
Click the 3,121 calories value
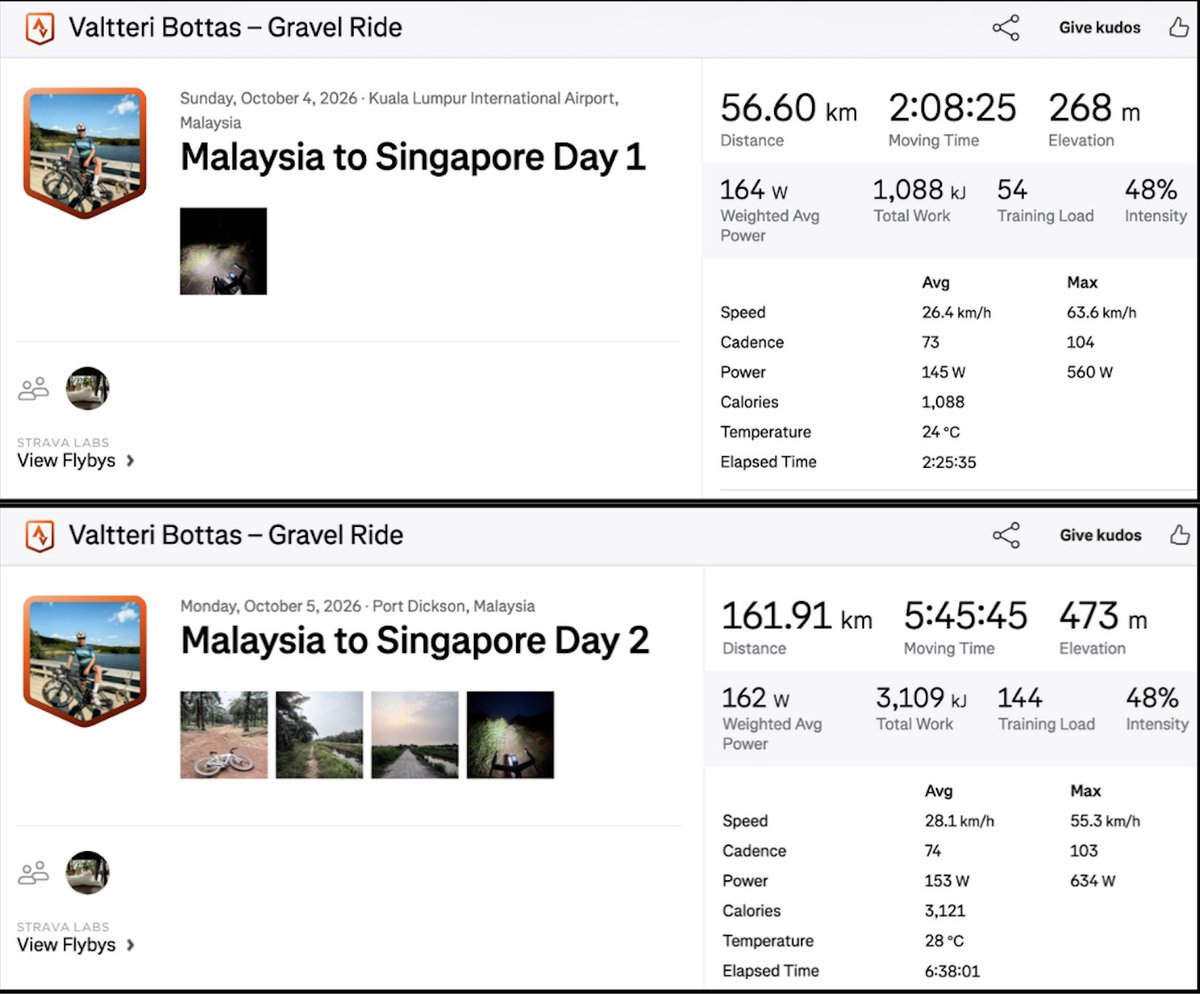pyautogui.click(x=944, y=911)
